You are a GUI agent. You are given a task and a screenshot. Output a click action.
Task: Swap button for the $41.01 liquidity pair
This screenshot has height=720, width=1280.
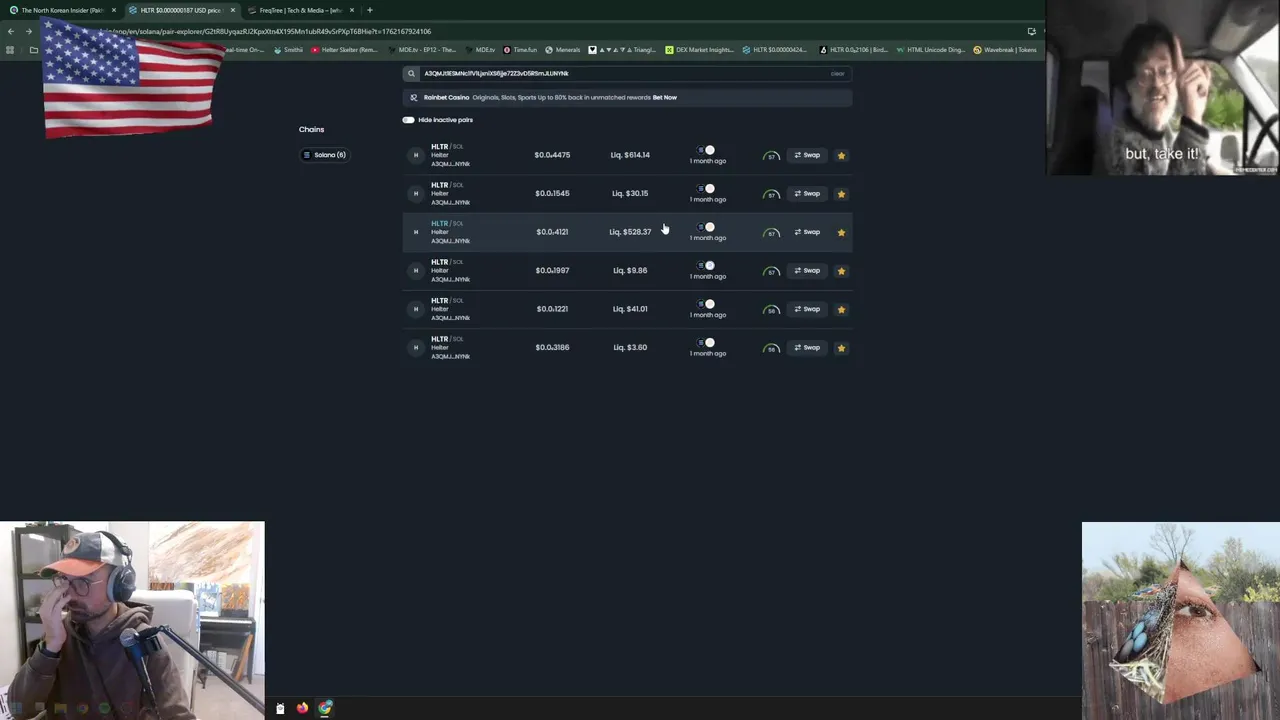[808, 309]
